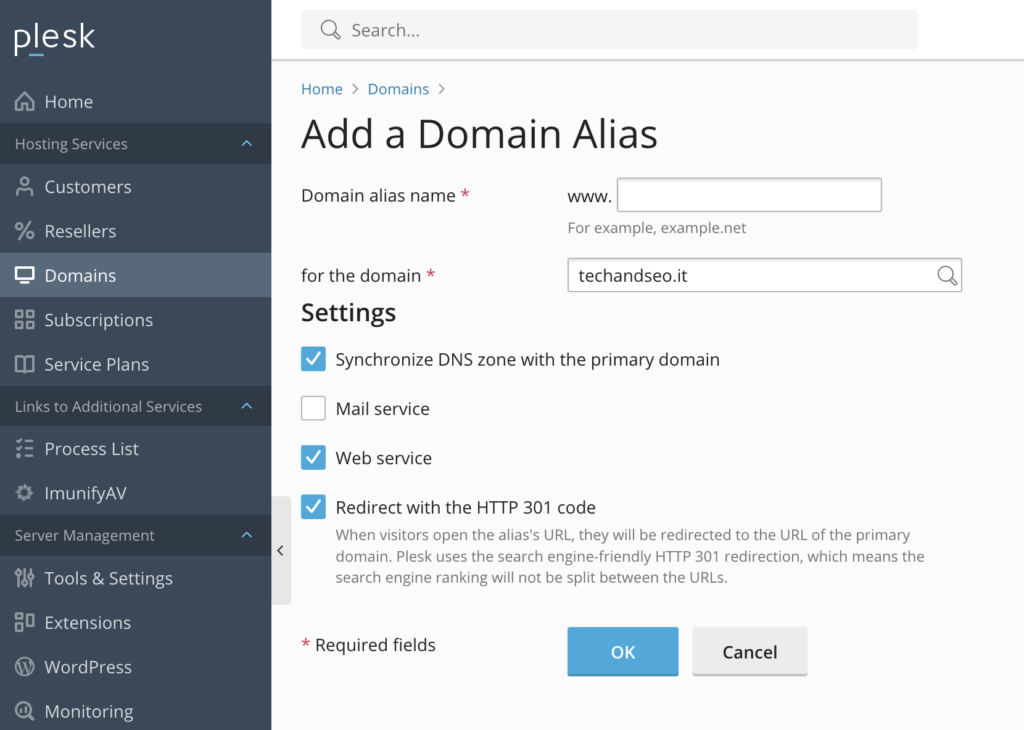This screenshot has height=730, width=1024.
Task: Click the Service Plans book icon
Action: coord(25,364)
